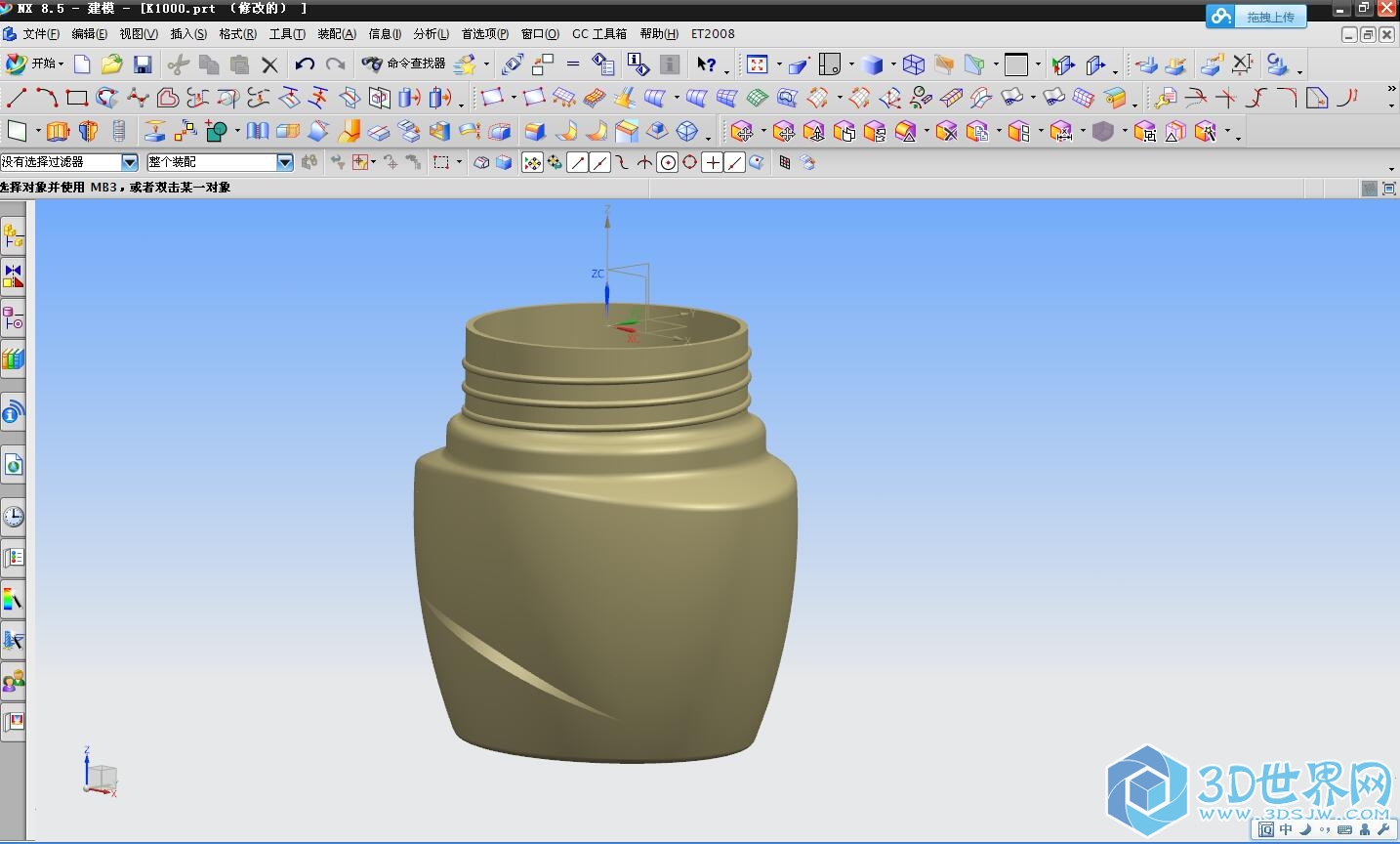Click the What's This help cursor icon
Screen dimensions: 1400x844
pyautogui.click(x=706, y=64)
